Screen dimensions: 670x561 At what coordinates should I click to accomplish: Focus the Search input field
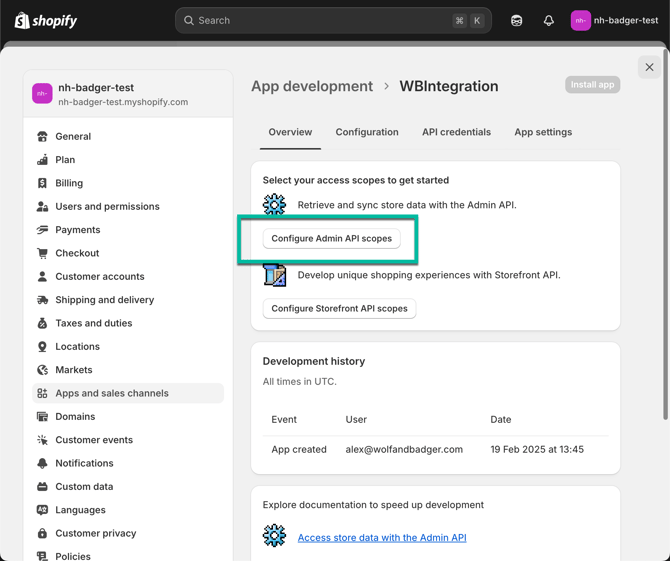point(333,21)
